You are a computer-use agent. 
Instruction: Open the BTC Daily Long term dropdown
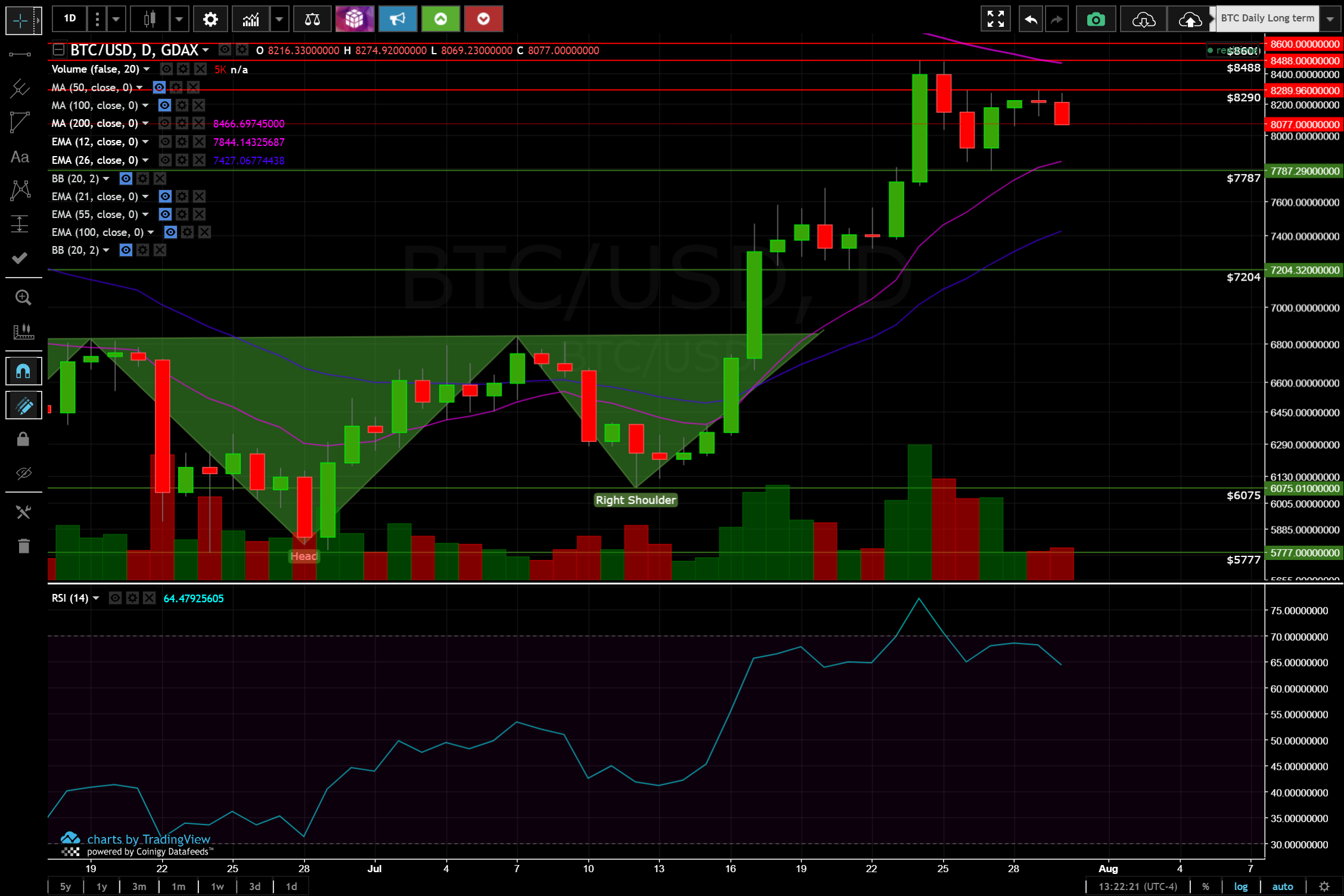pyautogui.click(x=1330, y=18)
